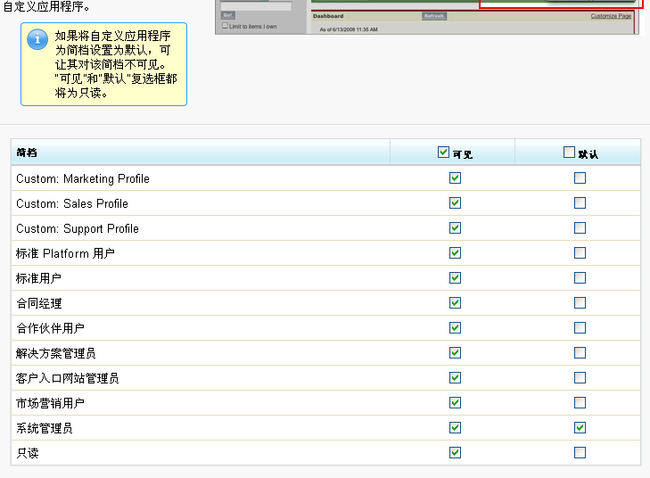650x478 pixels.
Task: Check 默认 for 合同经理
Action: coord(580,303)
